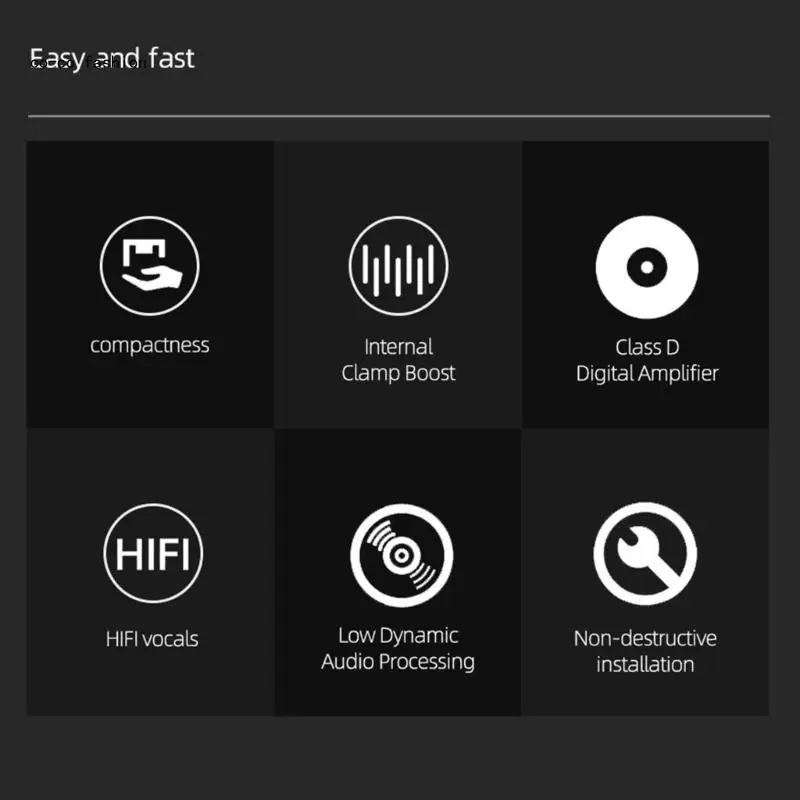Click the compactness label text

[149, 345]
